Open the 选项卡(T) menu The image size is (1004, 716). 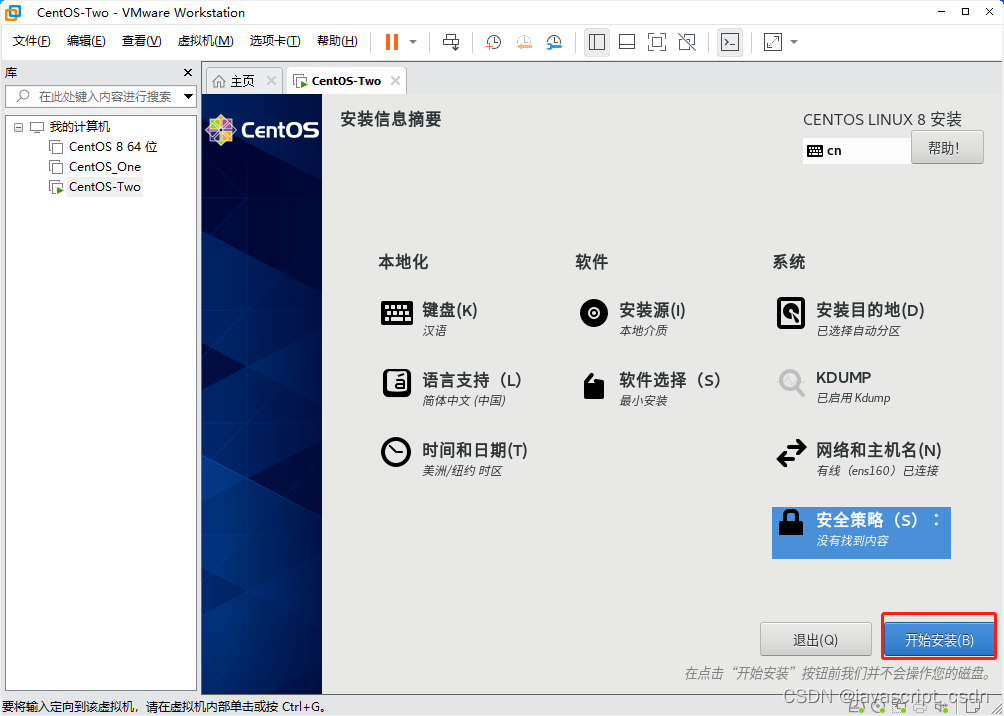pyautogui.click(x=275, y=41)
